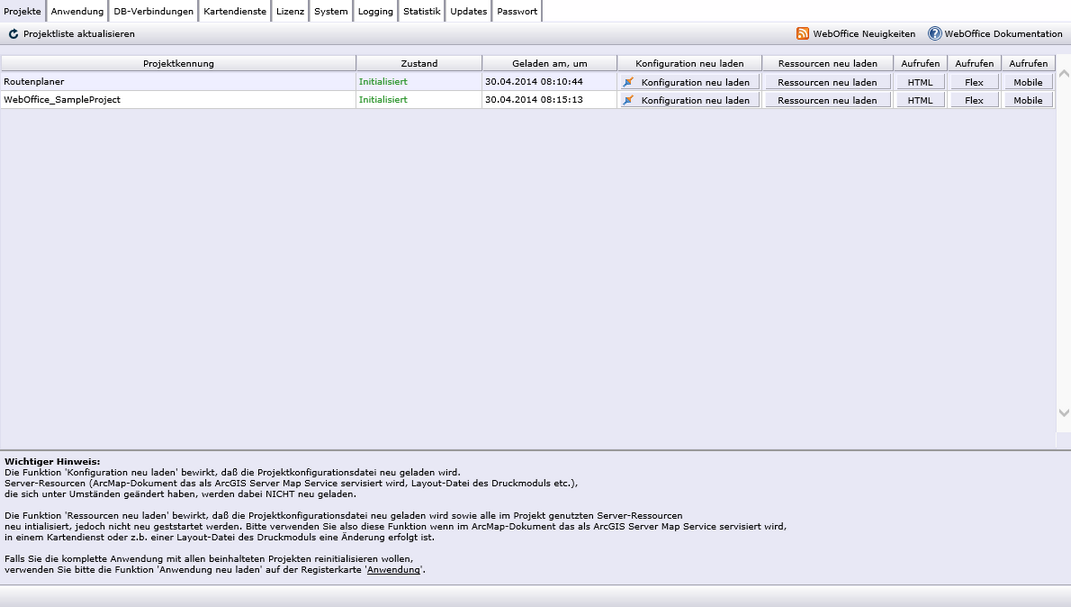Click the refresh icon beside Projektliste aktualisieren
Image resolution: width=1071 pixels, height=607 pixels.
[x=11, y=33]
